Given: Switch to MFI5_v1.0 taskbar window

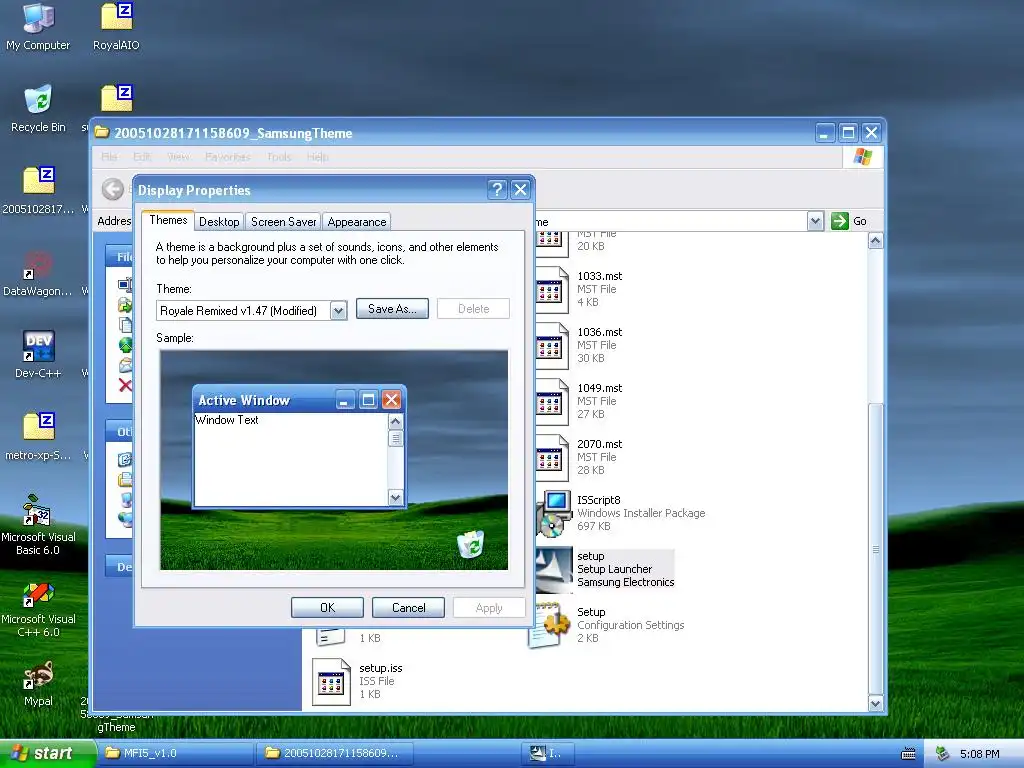Looking at the screenshot, I should tap(176, 754).
